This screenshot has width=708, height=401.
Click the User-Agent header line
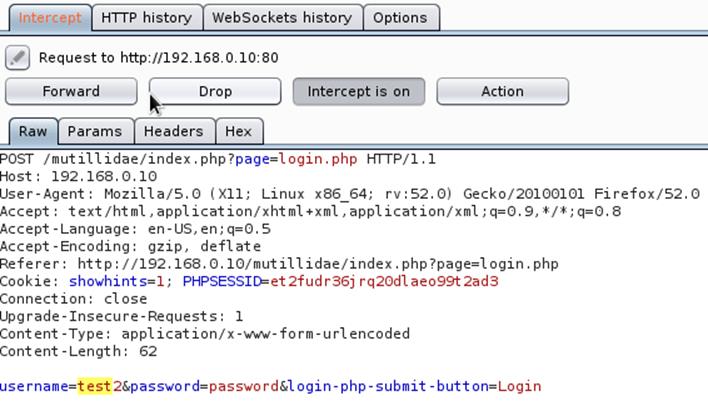(350, 194)
